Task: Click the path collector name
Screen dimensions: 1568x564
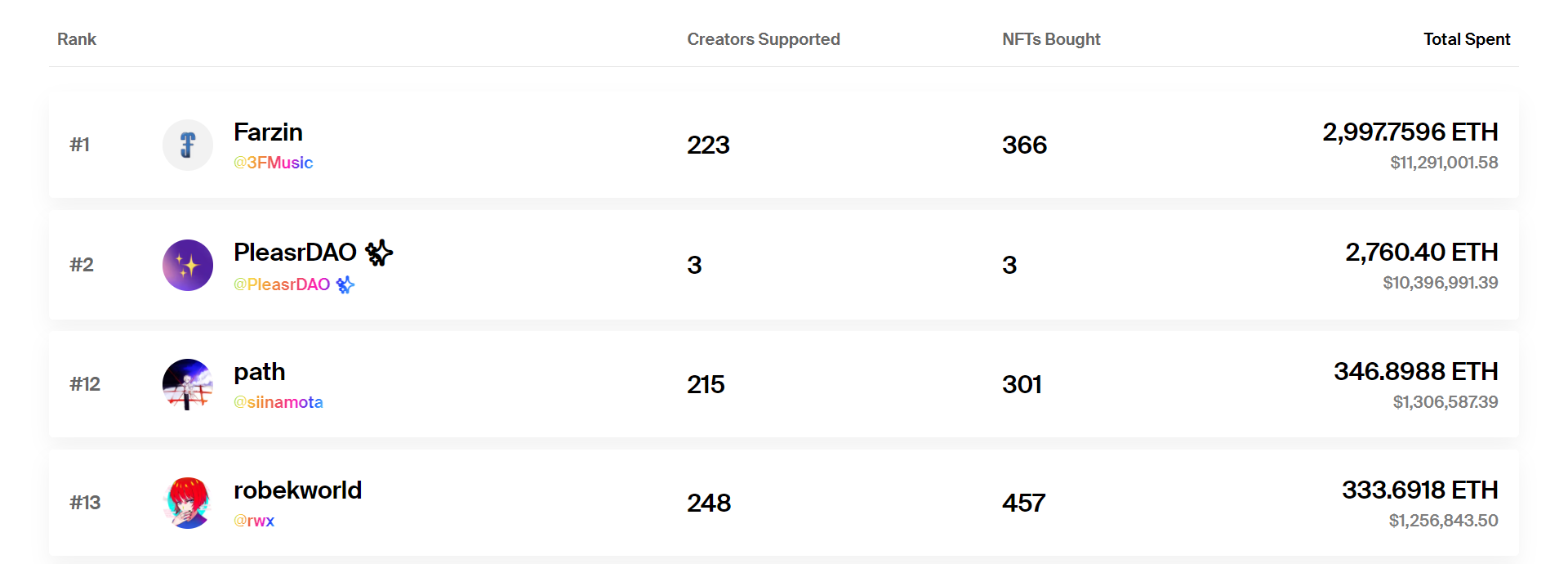Action: coord(259,372)
